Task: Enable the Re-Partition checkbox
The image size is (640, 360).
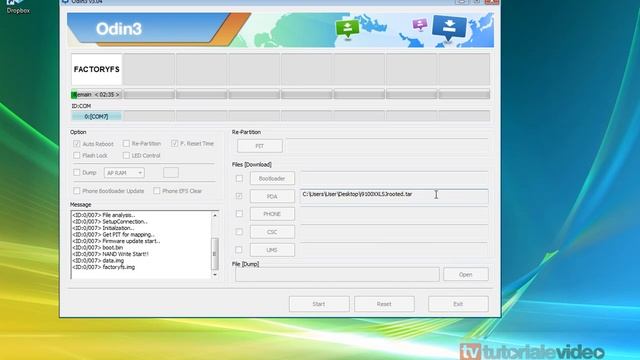Action: (x=126, y=143)
